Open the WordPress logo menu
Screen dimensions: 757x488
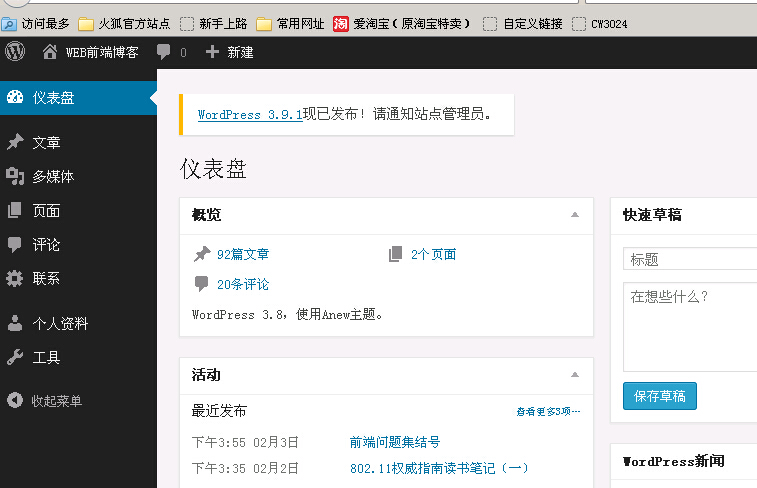coord(15,52)
